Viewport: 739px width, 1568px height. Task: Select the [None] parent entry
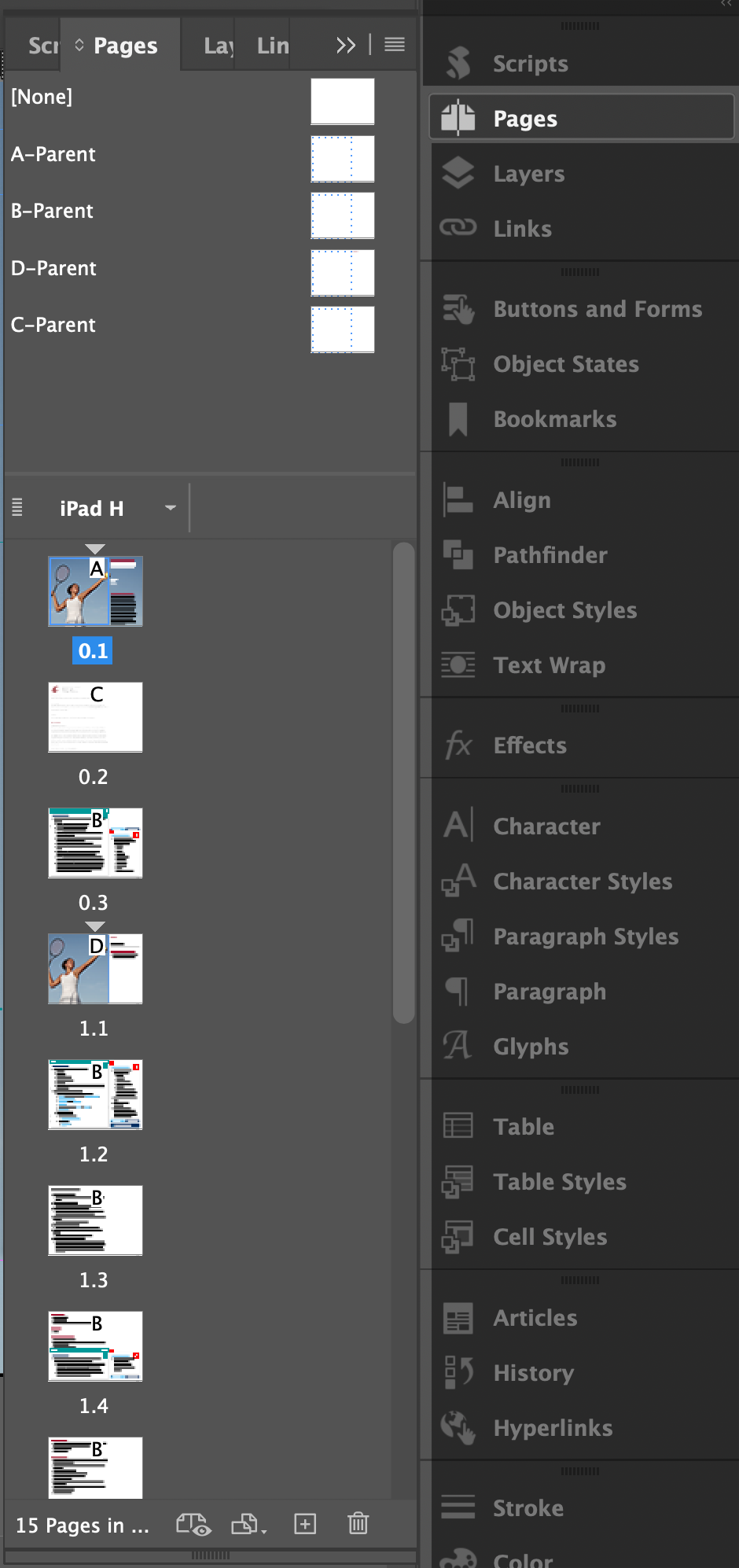42,97
